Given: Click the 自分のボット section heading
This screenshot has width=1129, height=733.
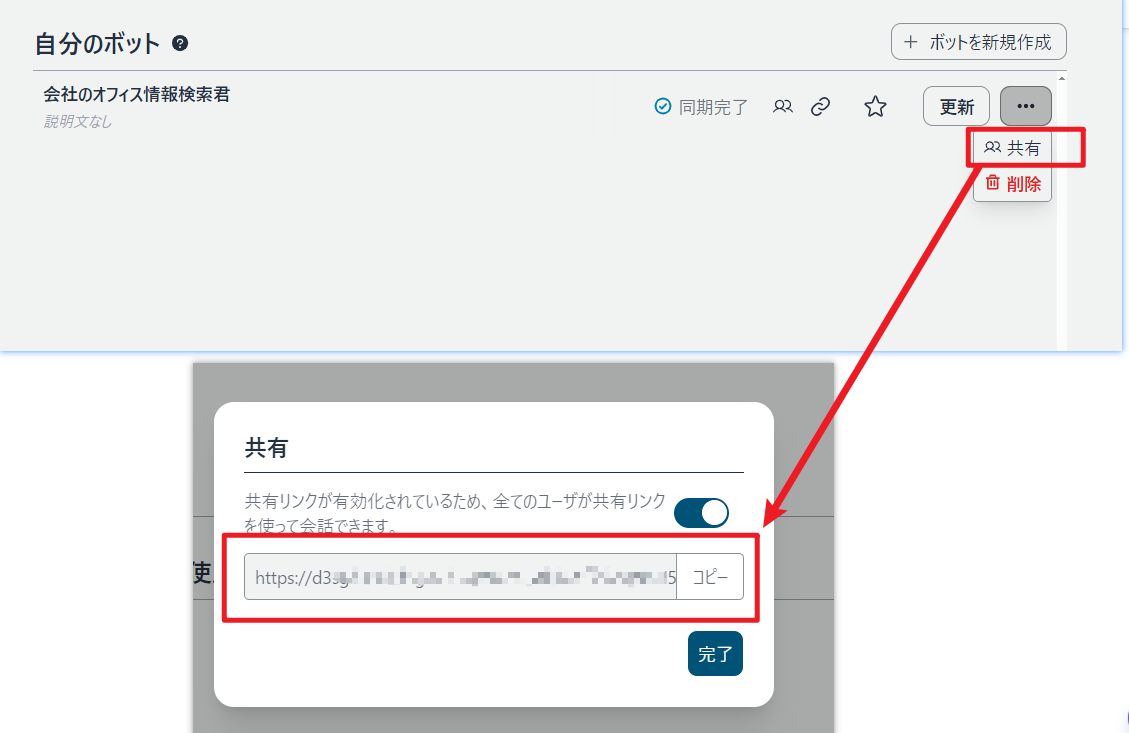Looking at the screenshot, I should pos(97,43).
